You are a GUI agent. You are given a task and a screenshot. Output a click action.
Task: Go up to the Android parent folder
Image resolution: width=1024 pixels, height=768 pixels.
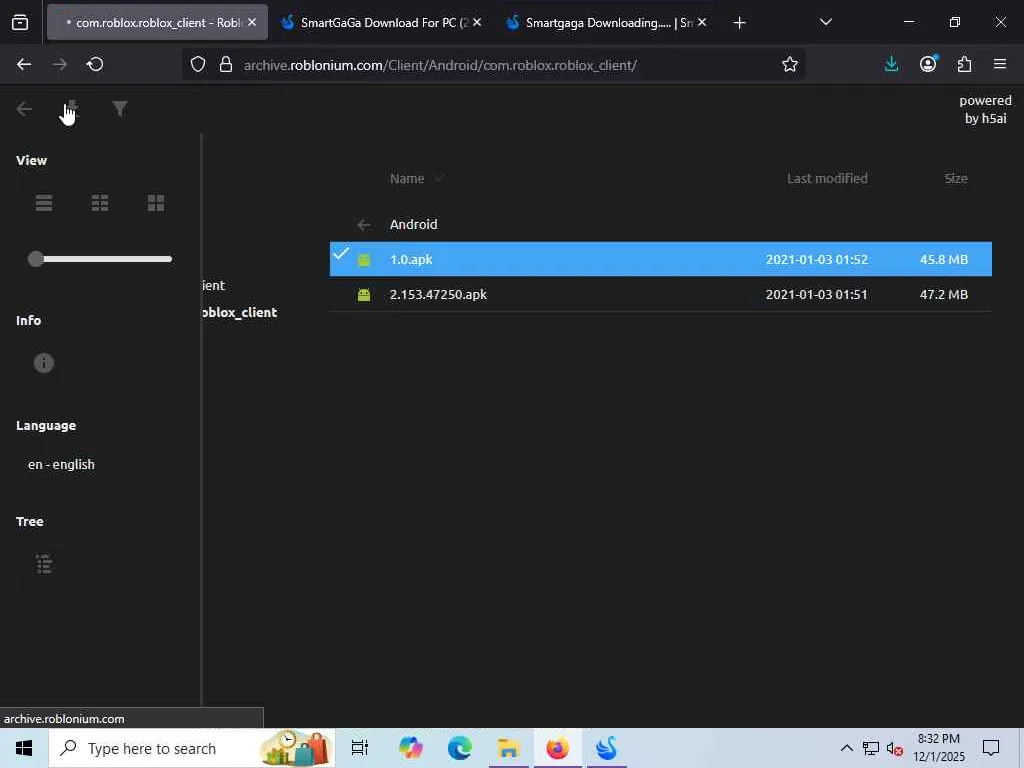point(413,225)
